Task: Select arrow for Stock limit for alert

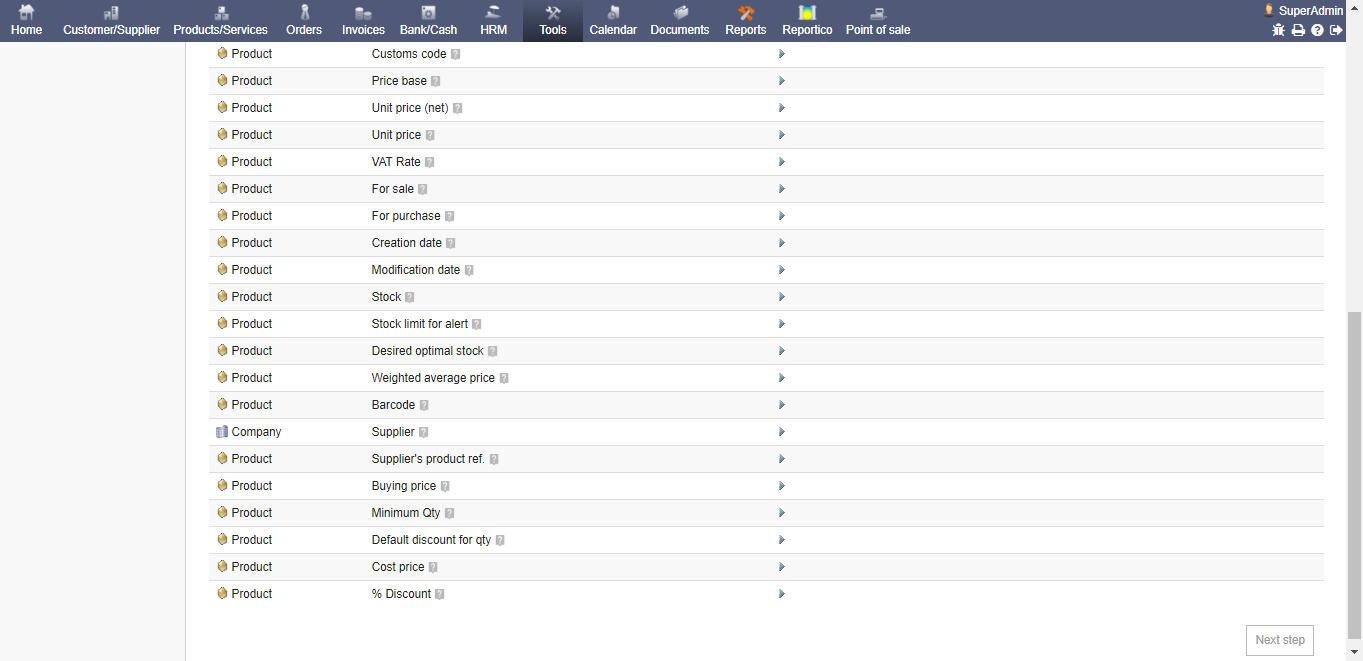Action: pyautogui.click(x=782, y=324)
